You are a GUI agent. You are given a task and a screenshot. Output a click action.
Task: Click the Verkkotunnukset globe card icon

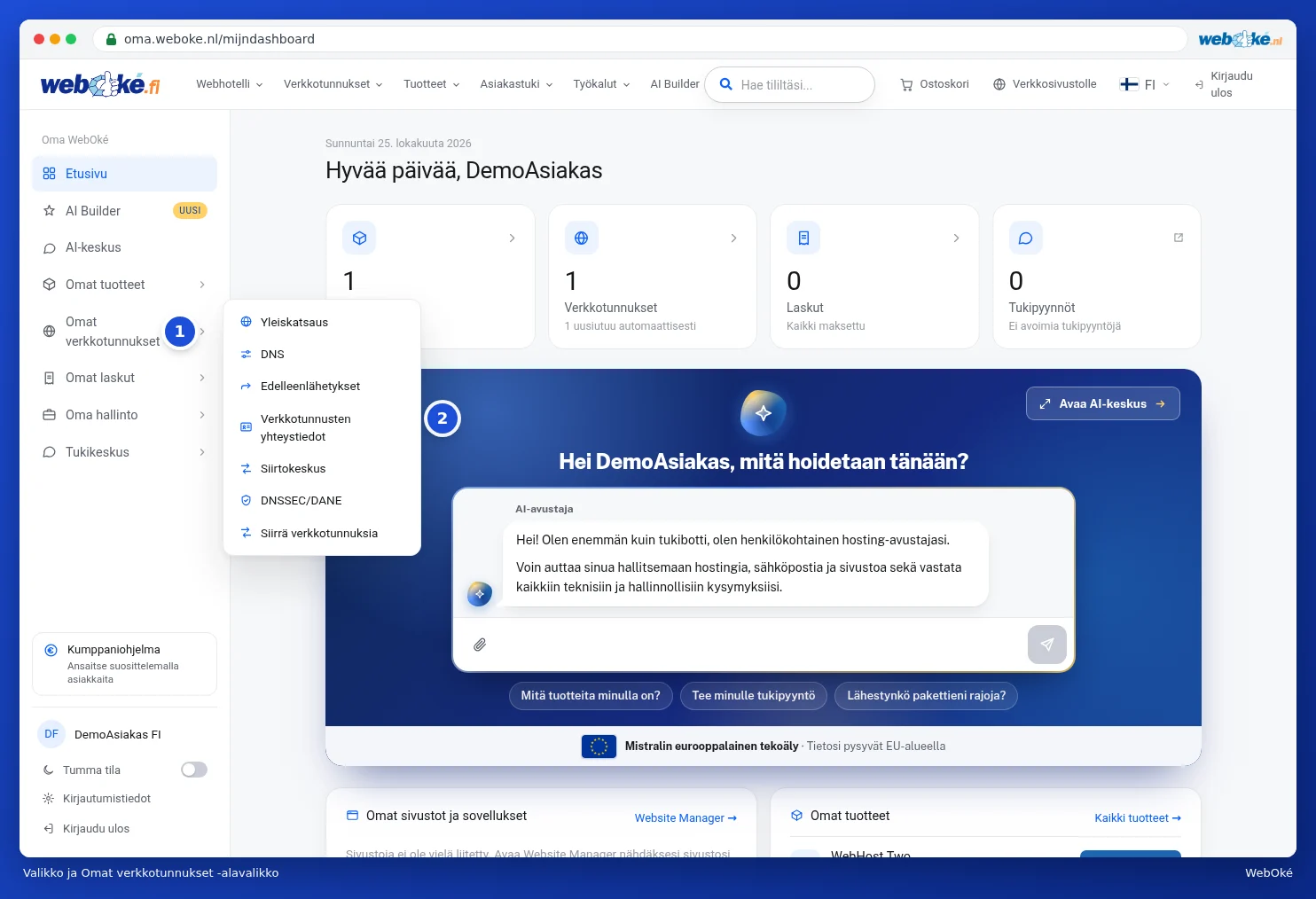581,238
